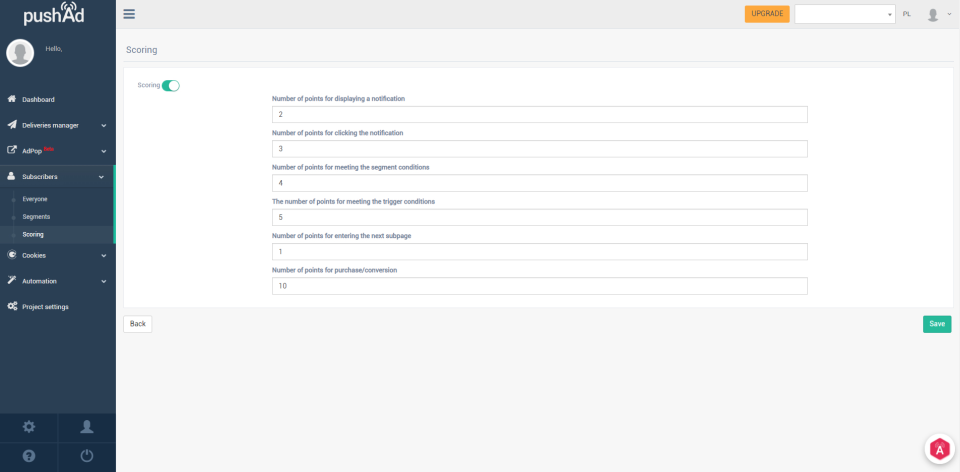Click the UPGRADE button
Screen dimensions: 960x472
coord(767,14)
